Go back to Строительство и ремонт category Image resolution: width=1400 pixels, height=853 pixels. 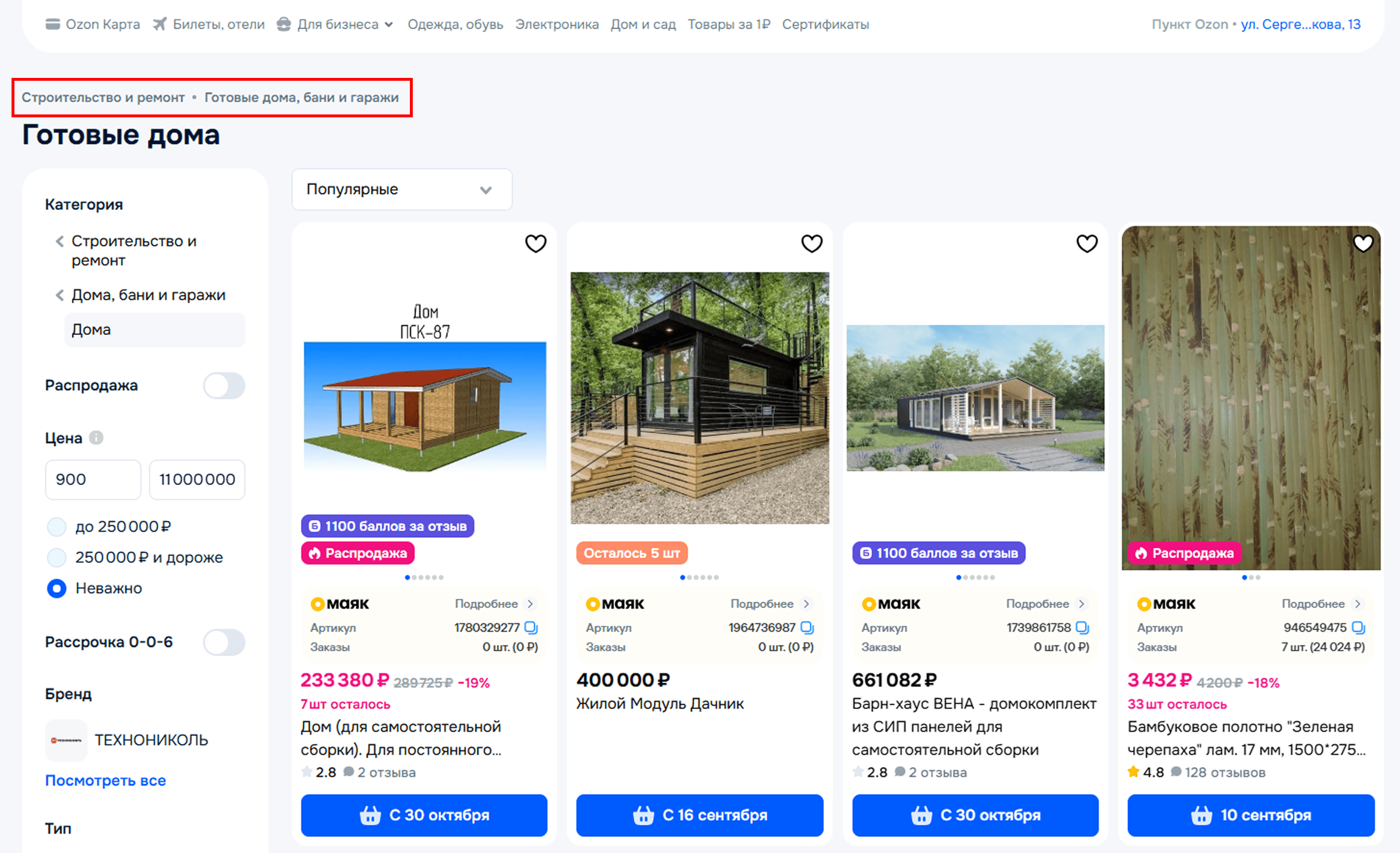point(134,251)
